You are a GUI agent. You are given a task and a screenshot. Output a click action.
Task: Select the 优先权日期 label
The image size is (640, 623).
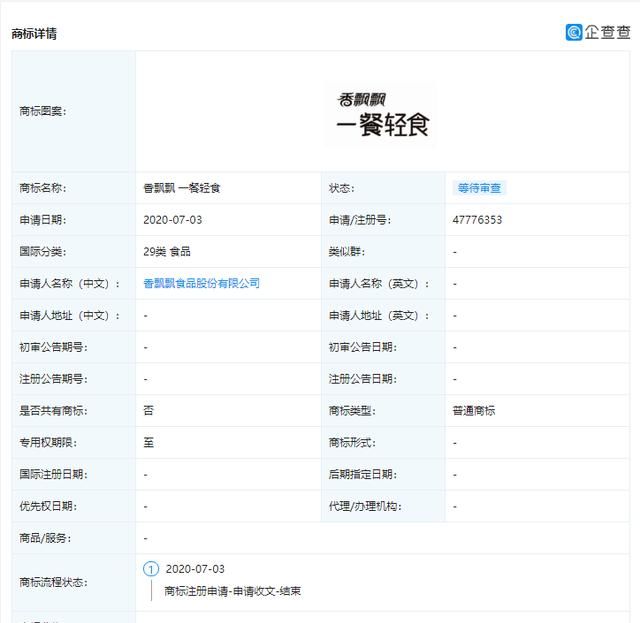pyautogui.click(x=48, y=506)
